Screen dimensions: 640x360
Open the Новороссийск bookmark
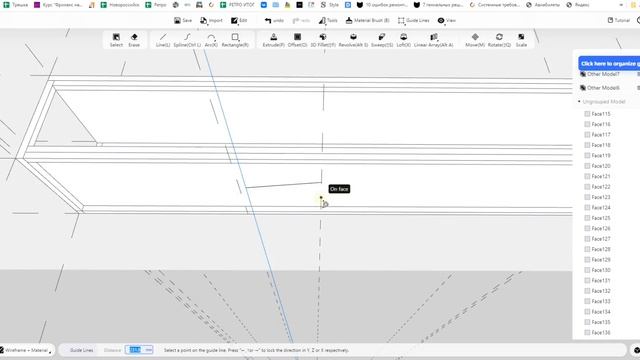point(120,5)
